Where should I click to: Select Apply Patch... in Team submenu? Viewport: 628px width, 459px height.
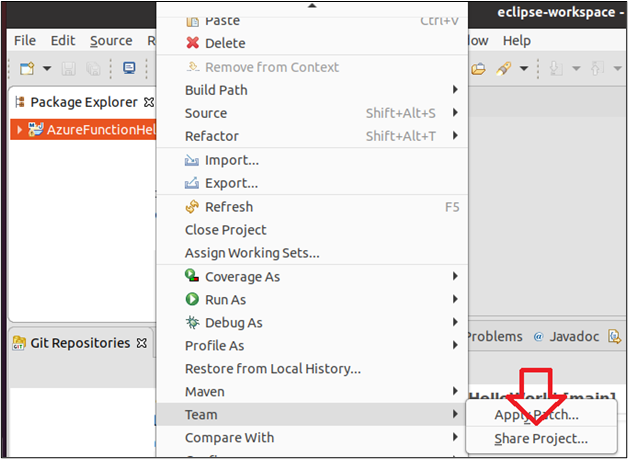(536, 415)
